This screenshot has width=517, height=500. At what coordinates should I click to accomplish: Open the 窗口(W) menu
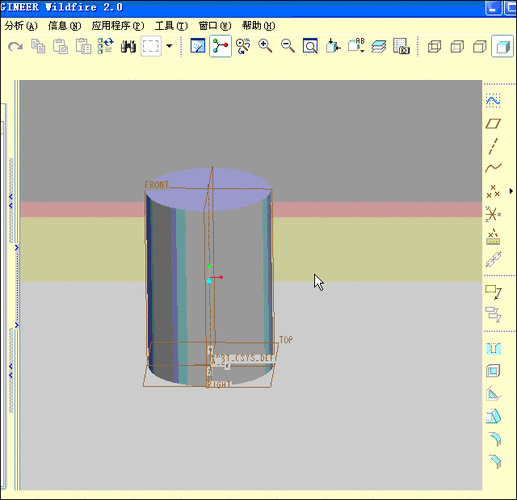click(x=215, y=26)
